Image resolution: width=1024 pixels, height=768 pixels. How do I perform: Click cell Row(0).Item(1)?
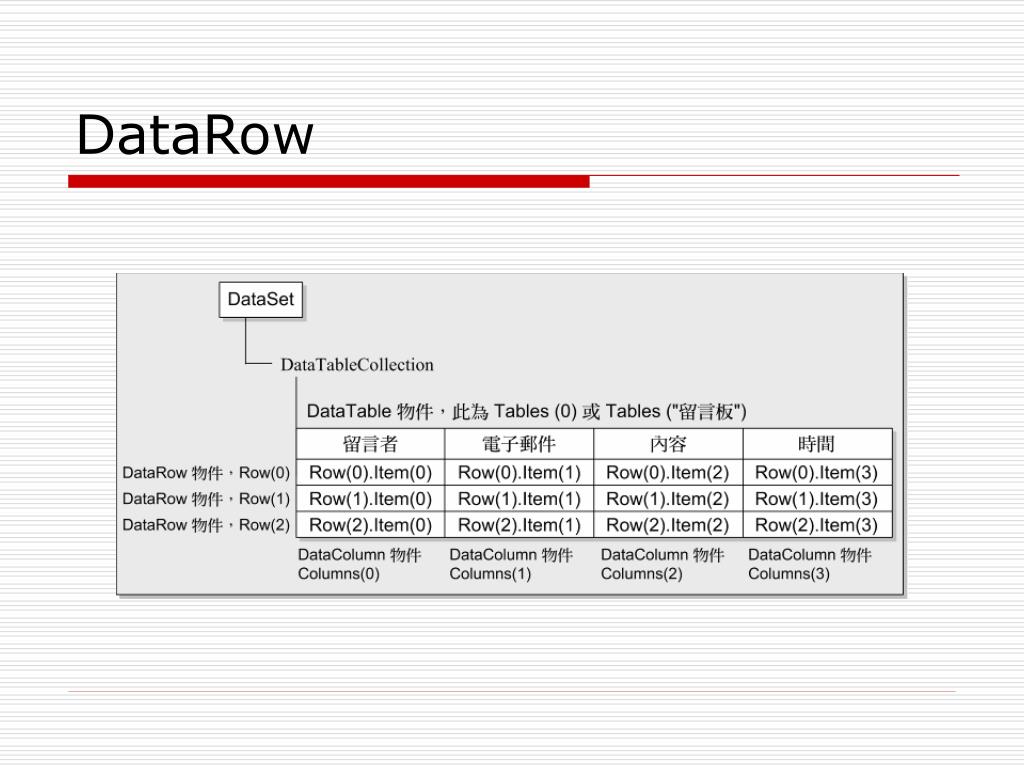pyautogui.click(x=519, y=472)
